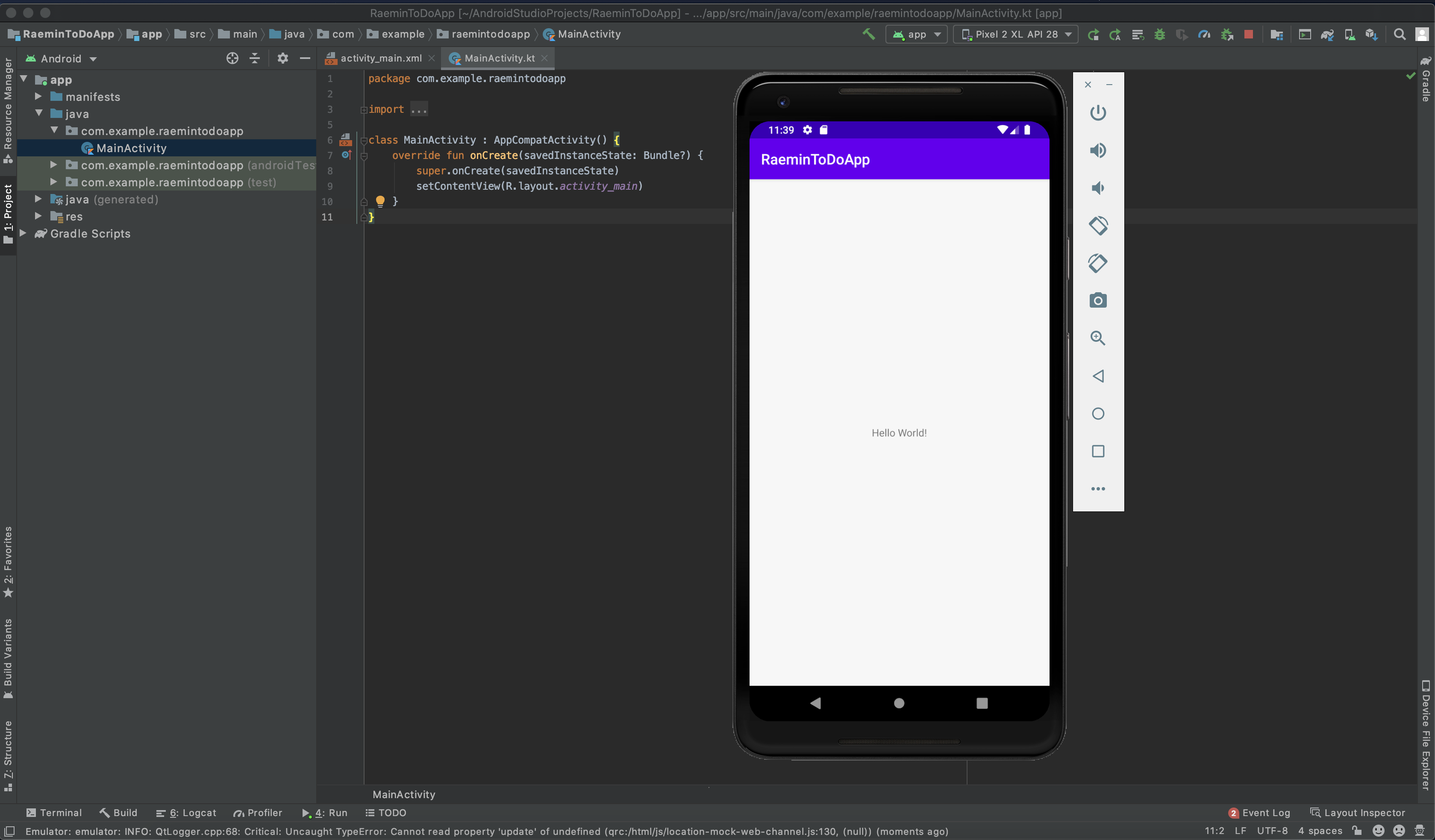Open Project Structure icon in the toolbar
This screenshot has height=840, width=1435.
(1276, 35)
